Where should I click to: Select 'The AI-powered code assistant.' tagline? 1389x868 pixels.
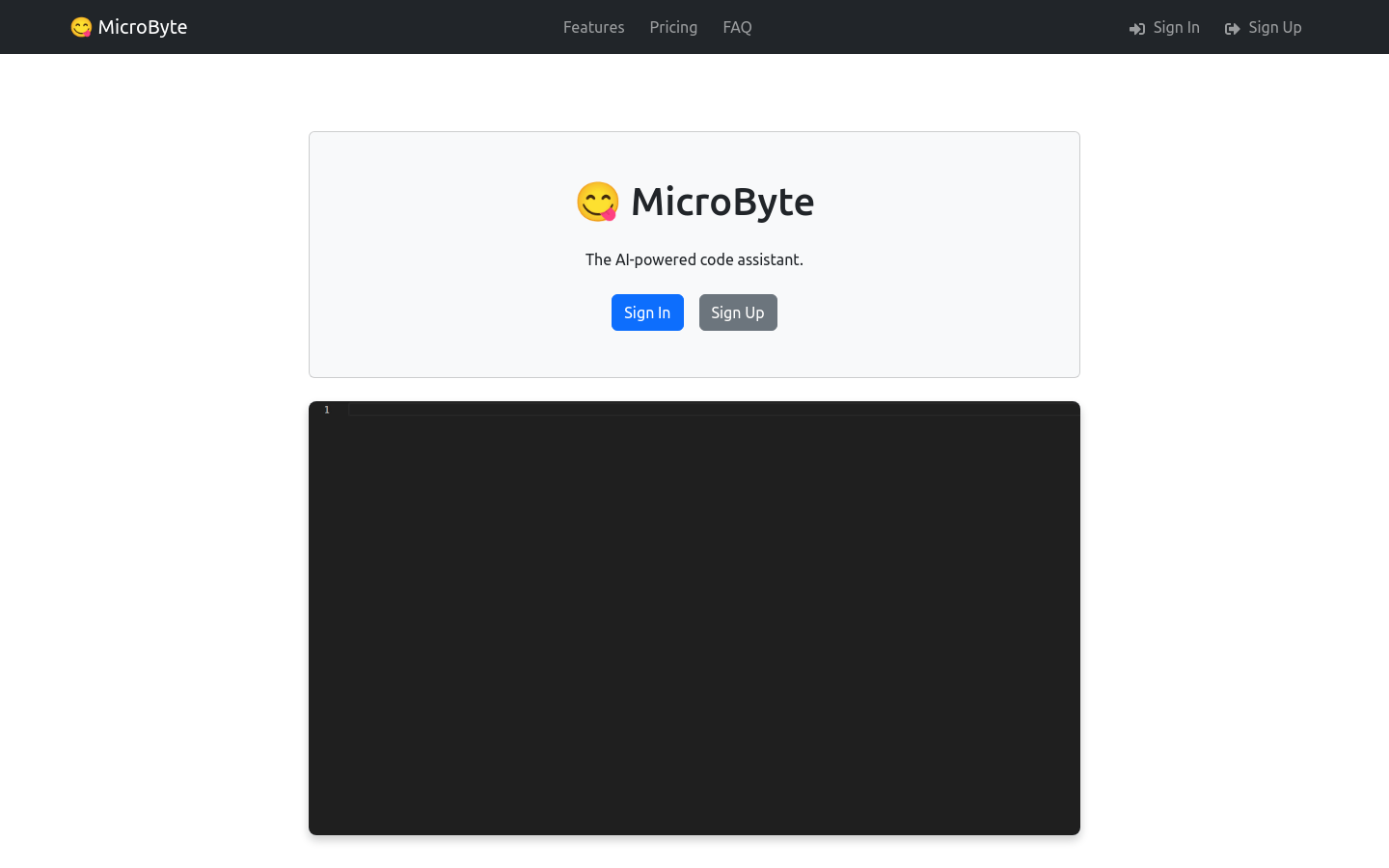tap(694, 259)
